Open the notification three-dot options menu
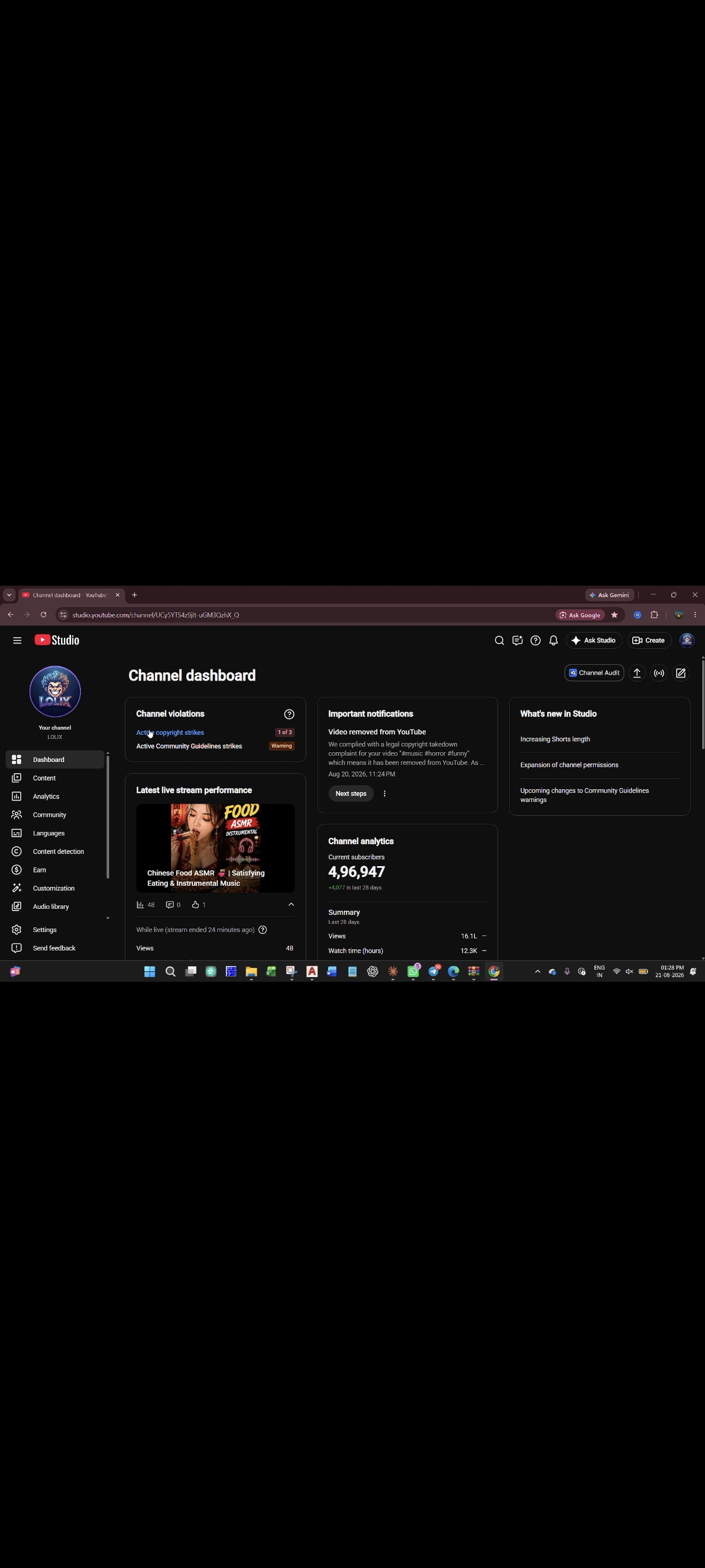Screen dimensions: 705x1568 click(x=384, y=793)
